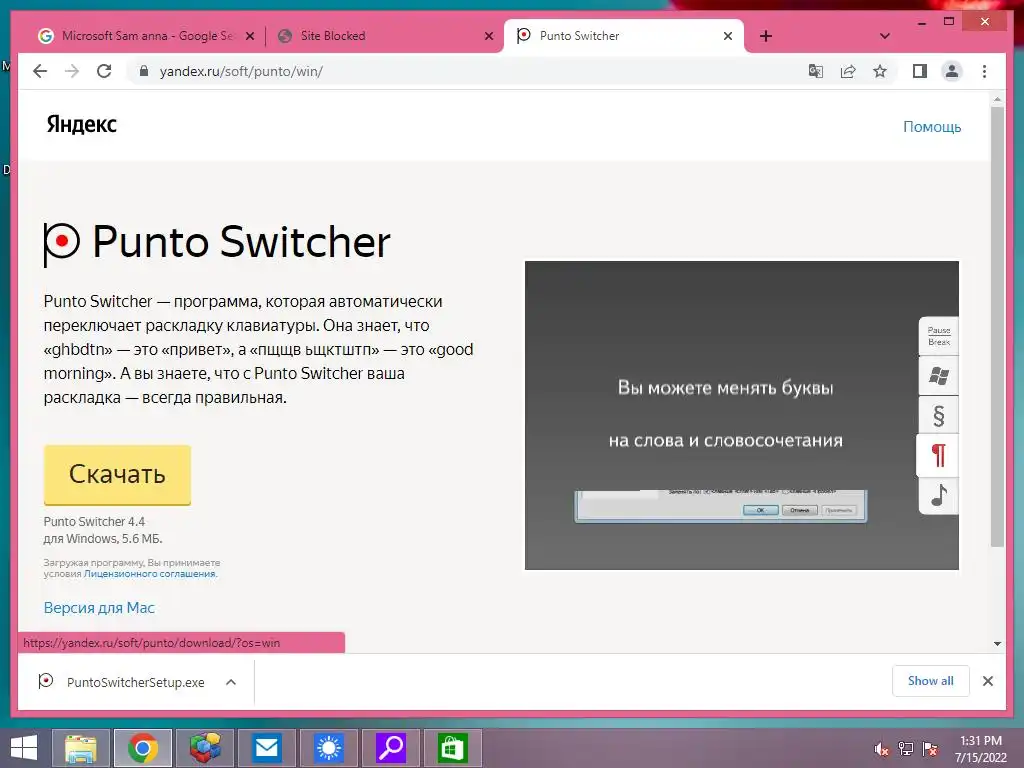Viewport: 1024px width, 768px height.
Task: Close the Site Blocked tab
Action: pos(488,37)
